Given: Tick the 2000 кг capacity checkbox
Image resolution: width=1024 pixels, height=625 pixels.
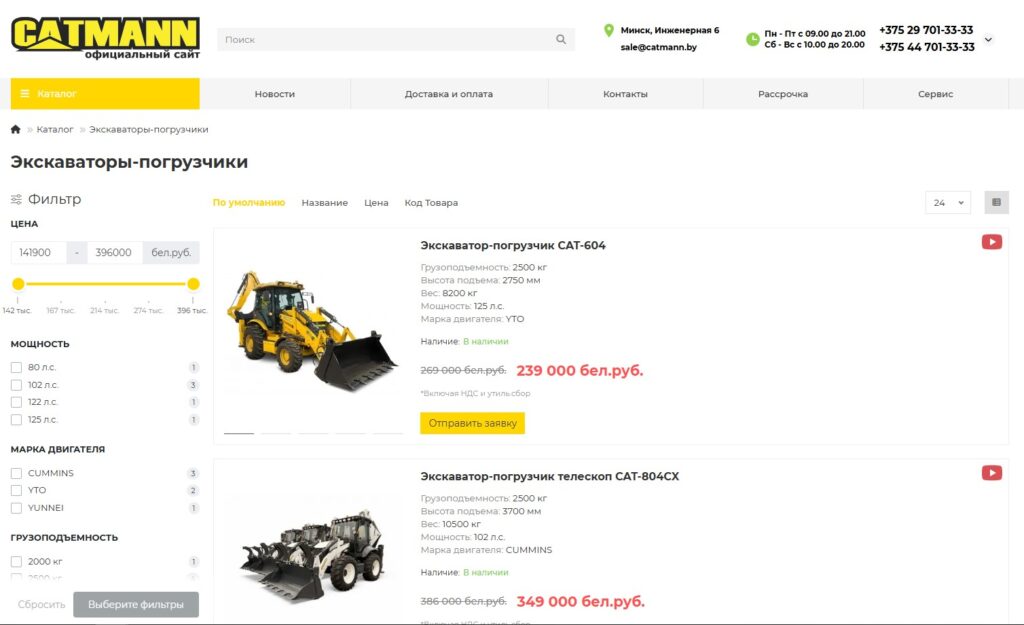Looking at the screenshot, I should pos(16,562).
